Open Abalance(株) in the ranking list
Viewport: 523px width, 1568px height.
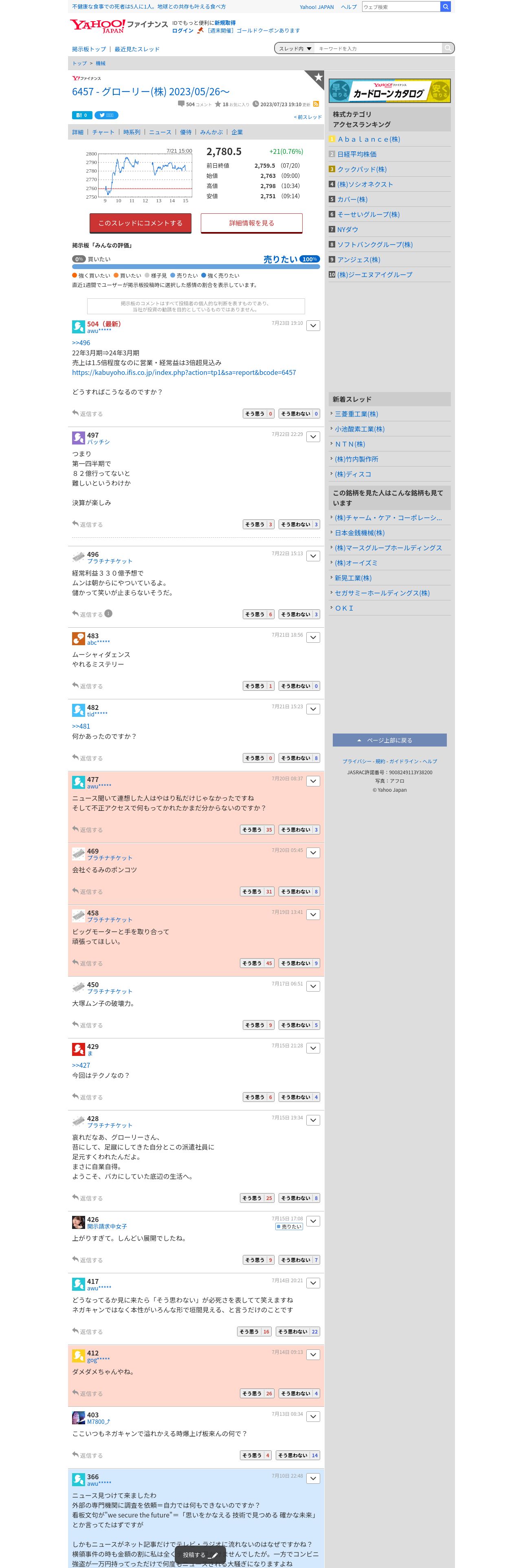[369, 139]
